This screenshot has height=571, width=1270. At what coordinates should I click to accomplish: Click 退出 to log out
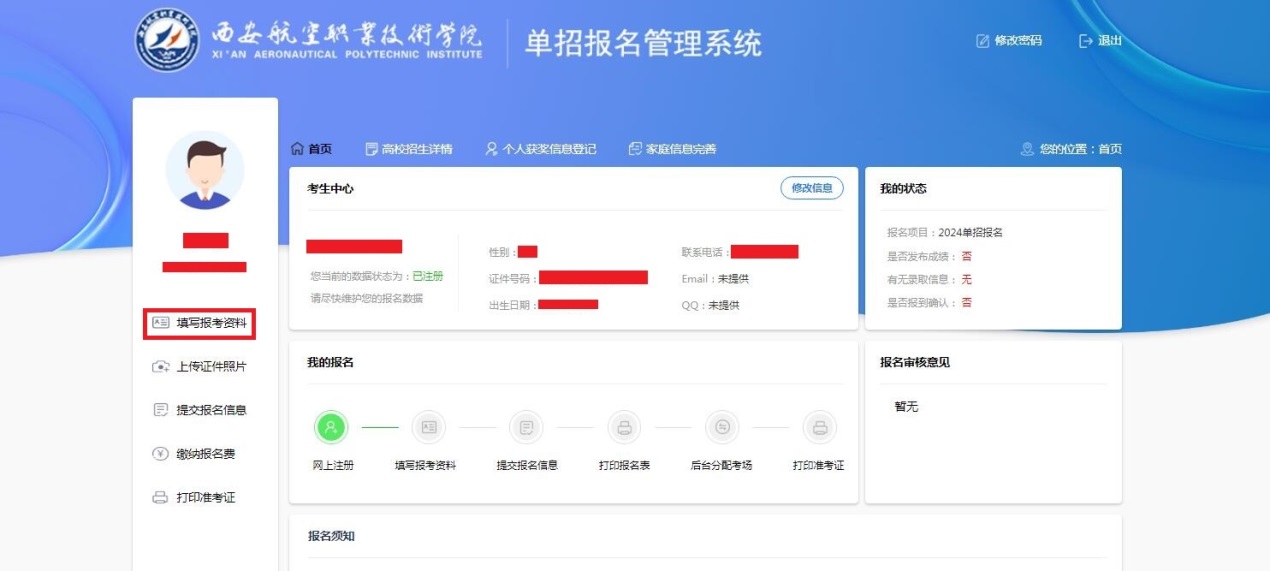click(x=1100, y=41)
